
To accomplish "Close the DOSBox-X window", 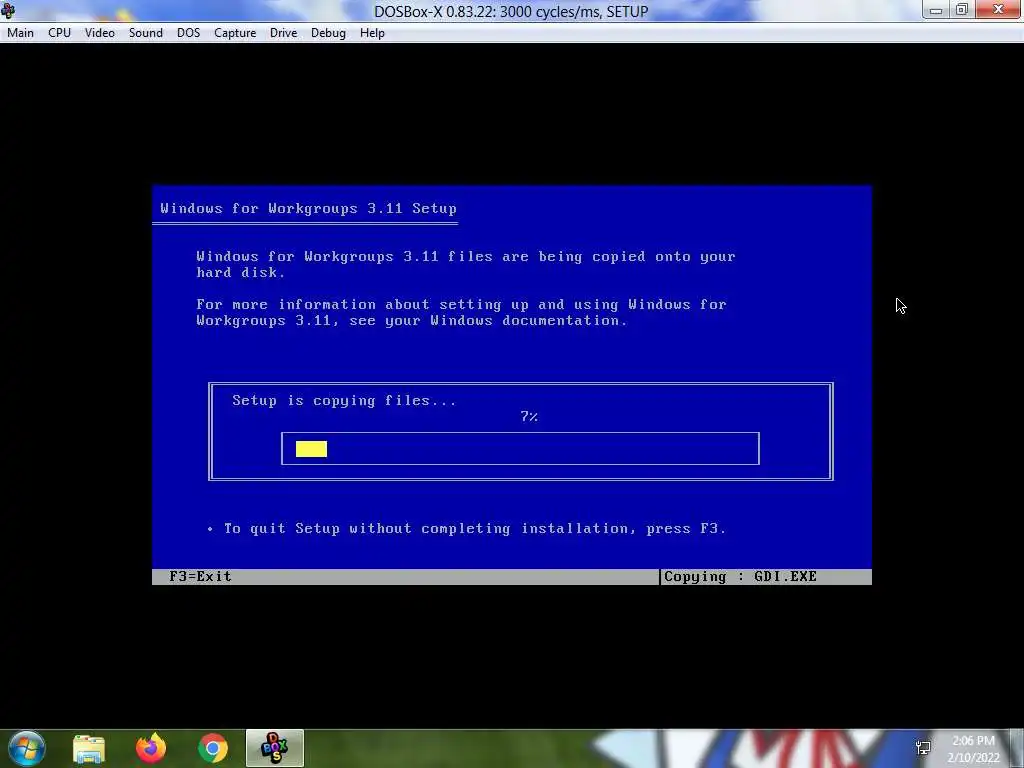I will tap(999, 10).
